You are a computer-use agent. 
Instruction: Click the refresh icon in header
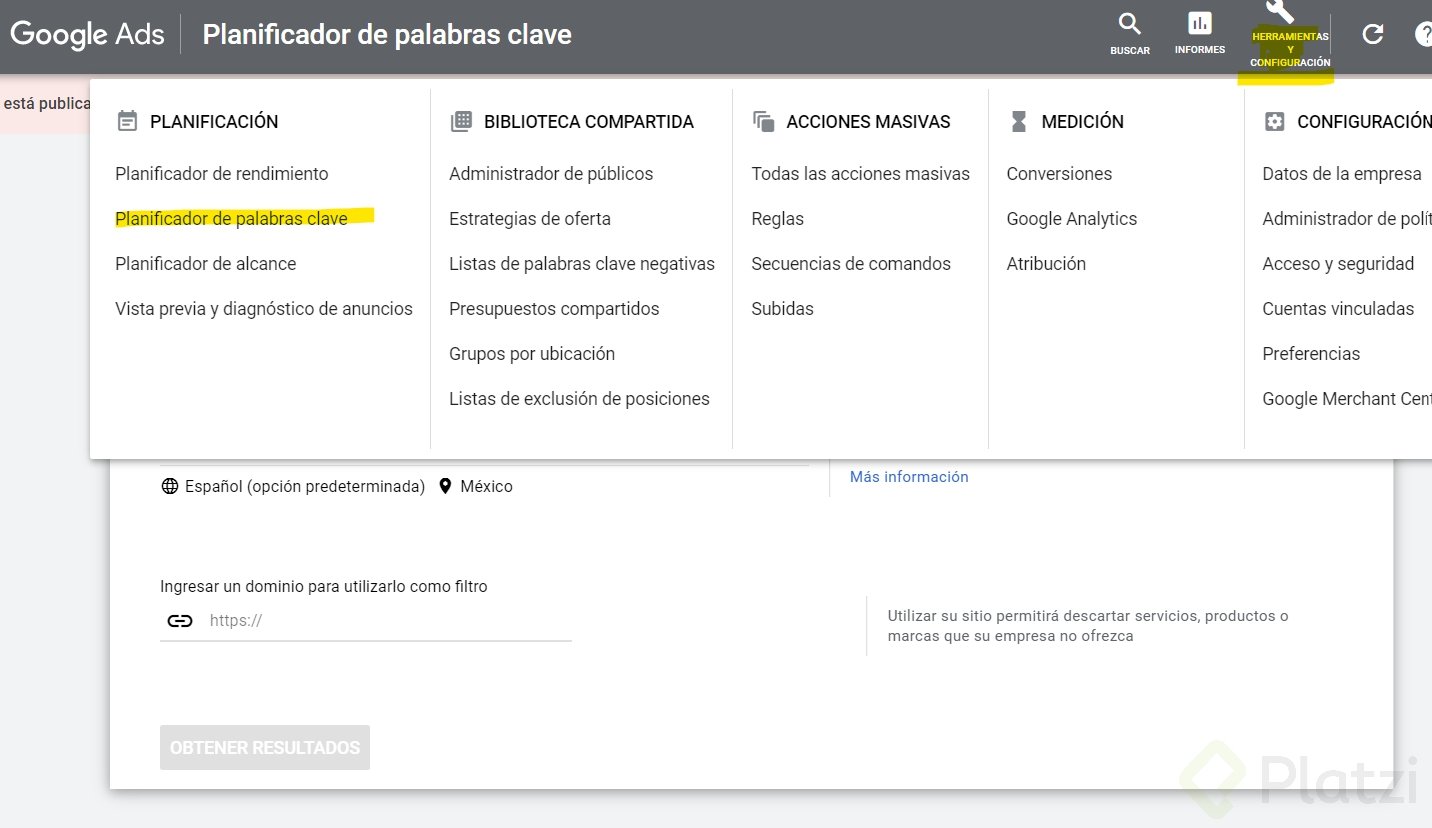point(1373,34)
